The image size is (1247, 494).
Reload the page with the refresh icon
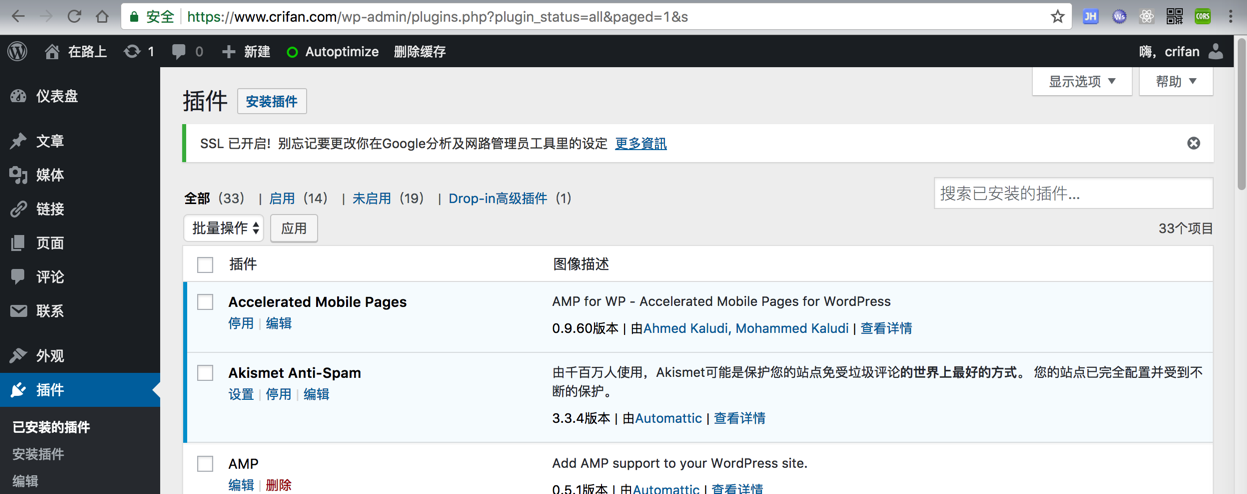(74, 16)
